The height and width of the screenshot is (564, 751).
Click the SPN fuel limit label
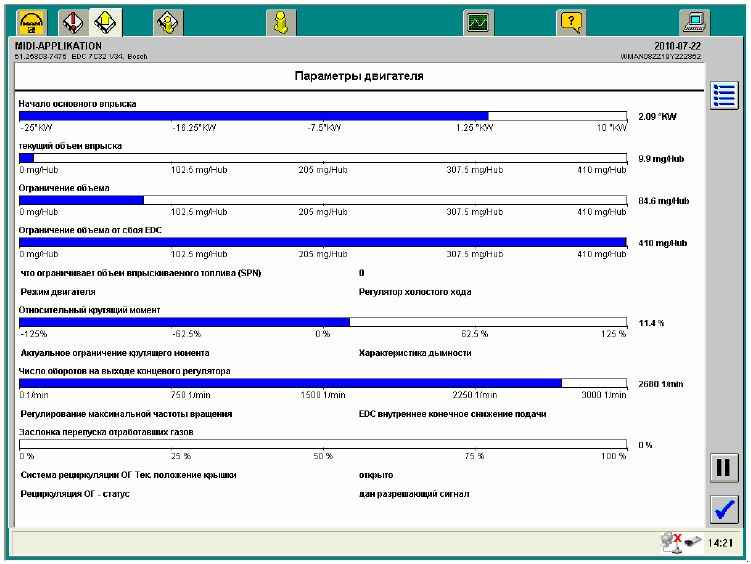pos(141,273)
